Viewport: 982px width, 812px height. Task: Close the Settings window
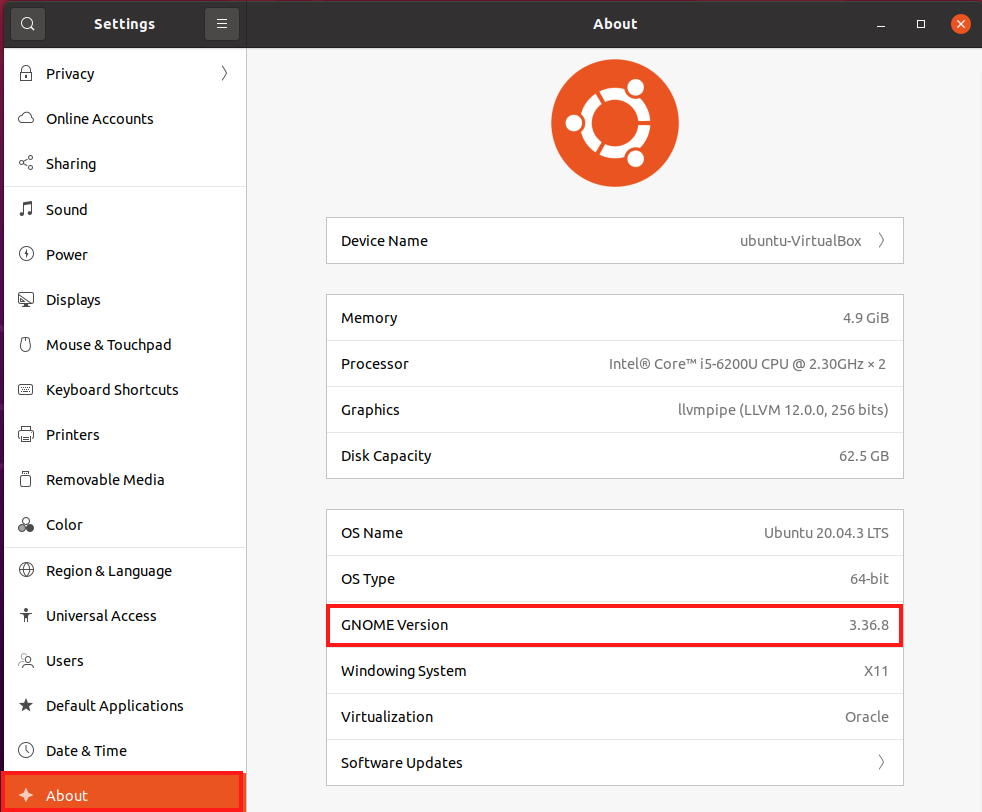960,24
